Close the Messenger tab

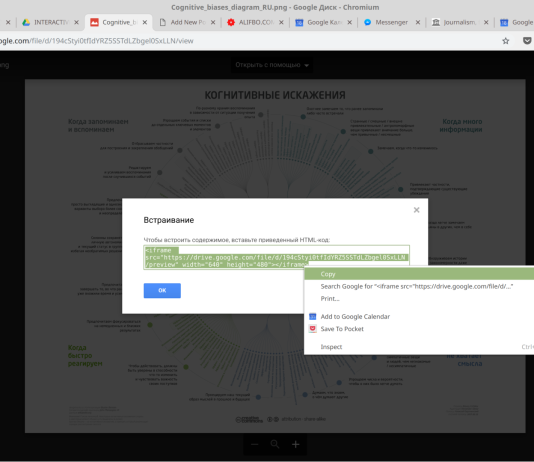tap(418, 22)
